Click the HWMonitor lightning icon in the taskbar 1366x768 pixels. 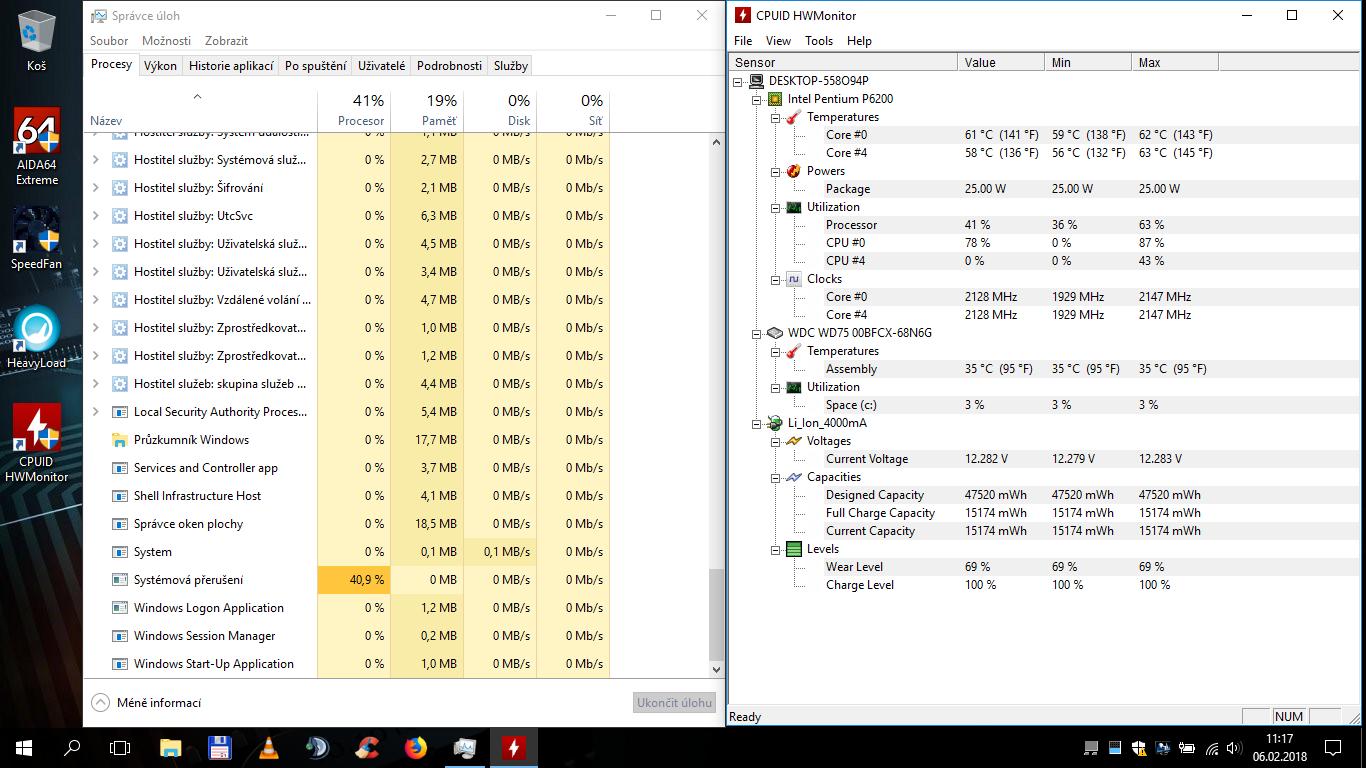click(x=514, y=748)
